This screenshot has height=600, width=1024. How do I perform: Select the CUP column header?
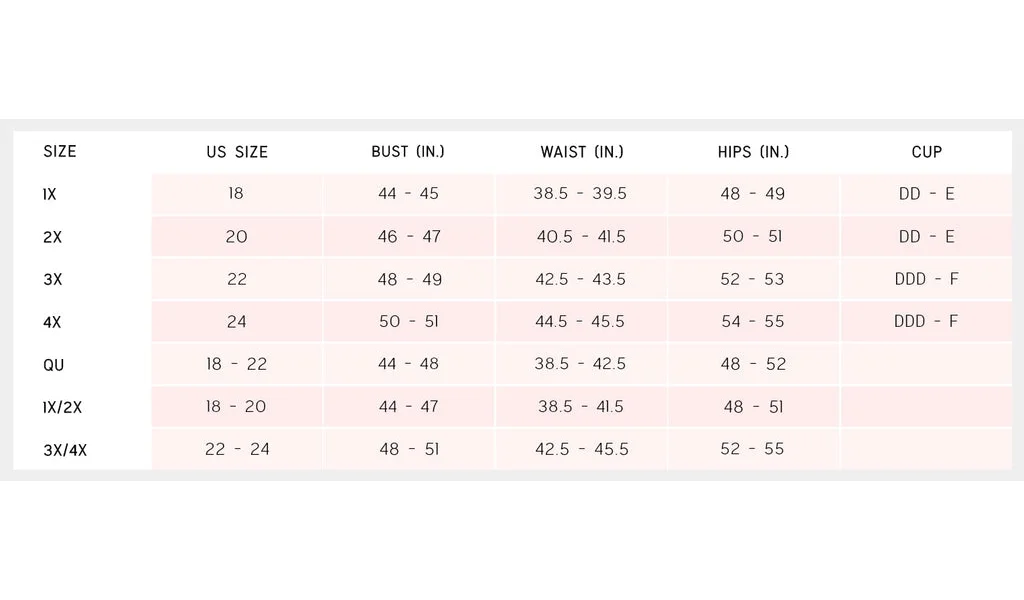pyautogui.click(x=927, y=152)
